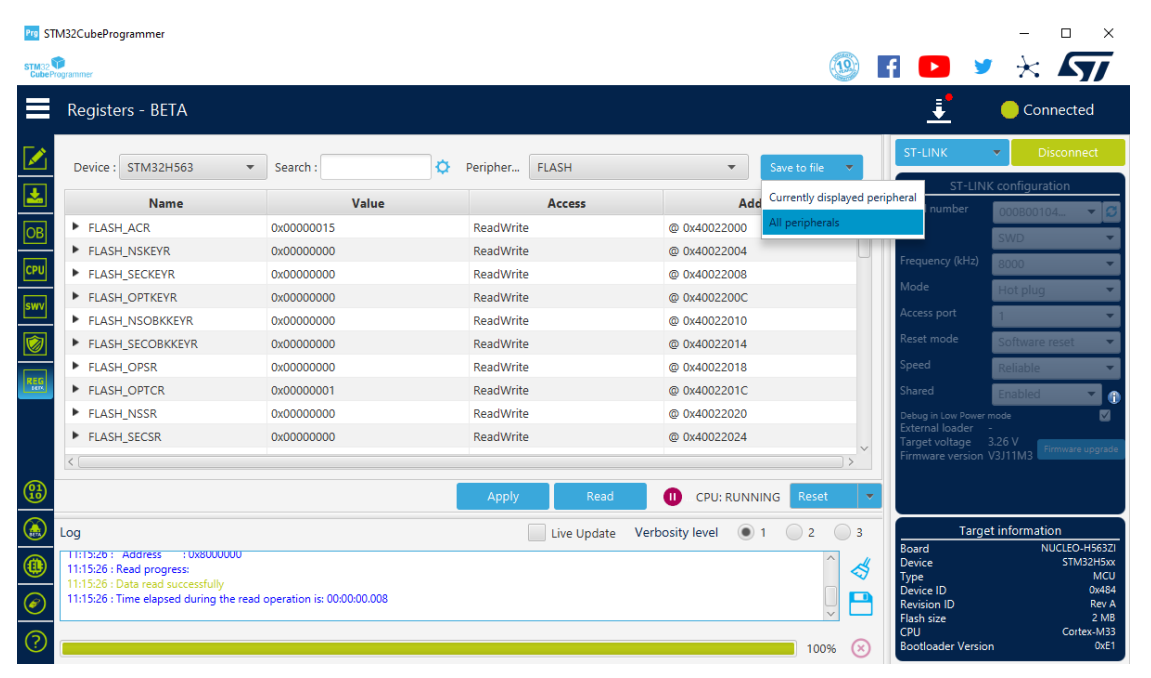Expand the FLASH_OPTCR register row
Screen dimensions: 1151x678
click(76, 390)
